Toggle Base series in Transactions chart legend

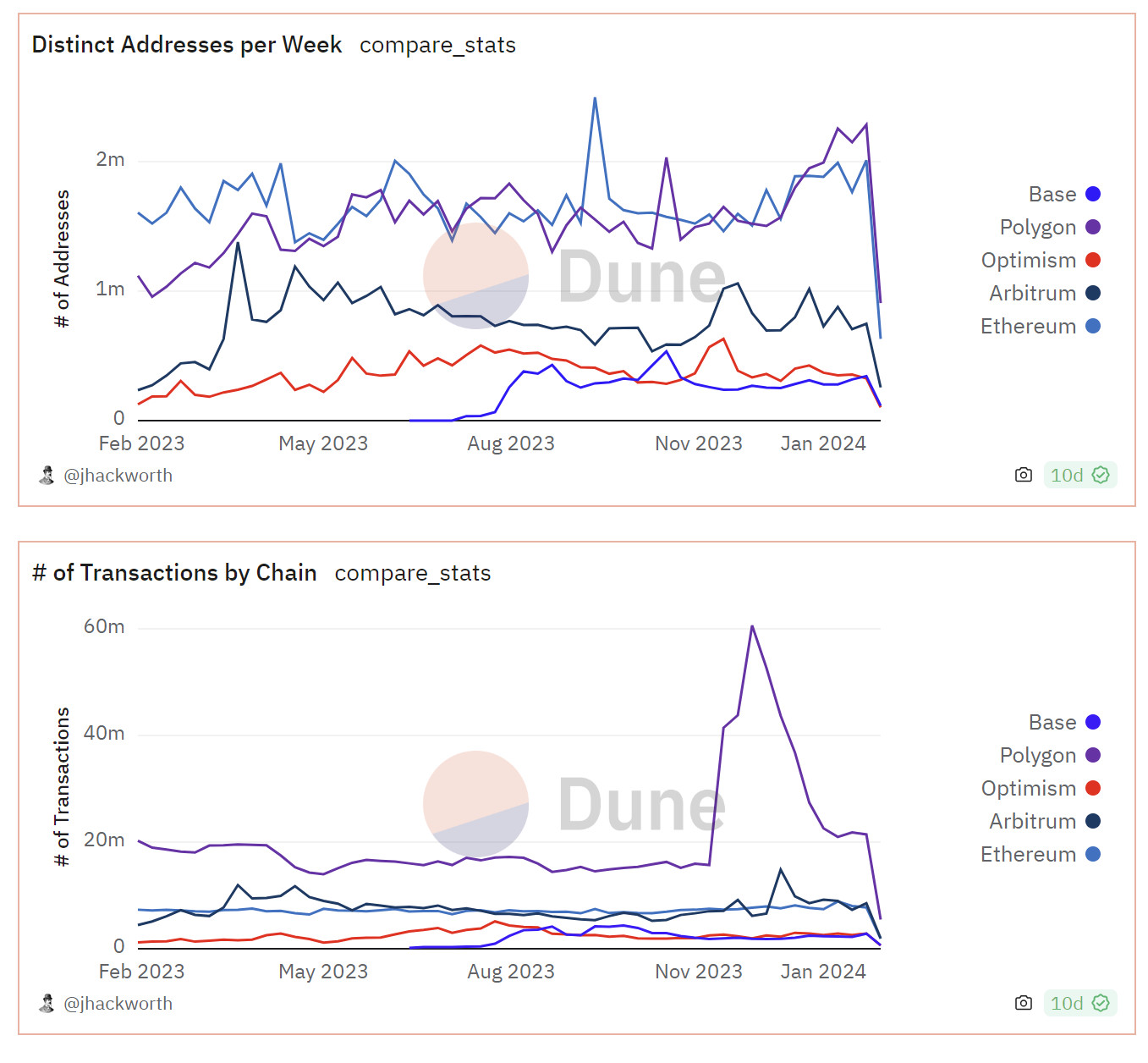(x=1092, y=723)
